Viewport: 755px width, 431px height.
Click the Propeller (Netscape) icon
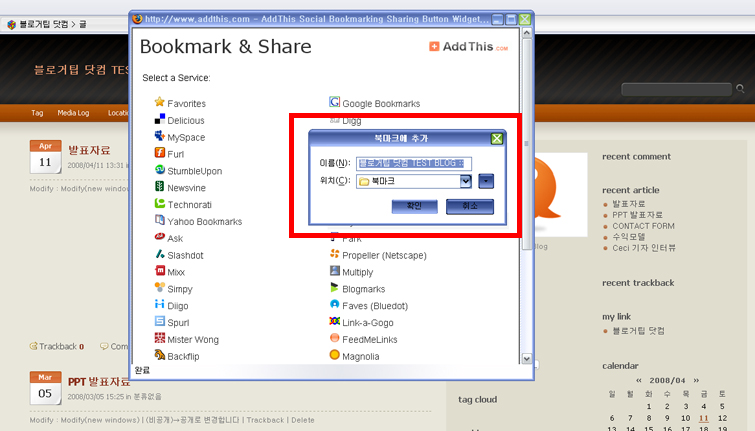[334, 254]
